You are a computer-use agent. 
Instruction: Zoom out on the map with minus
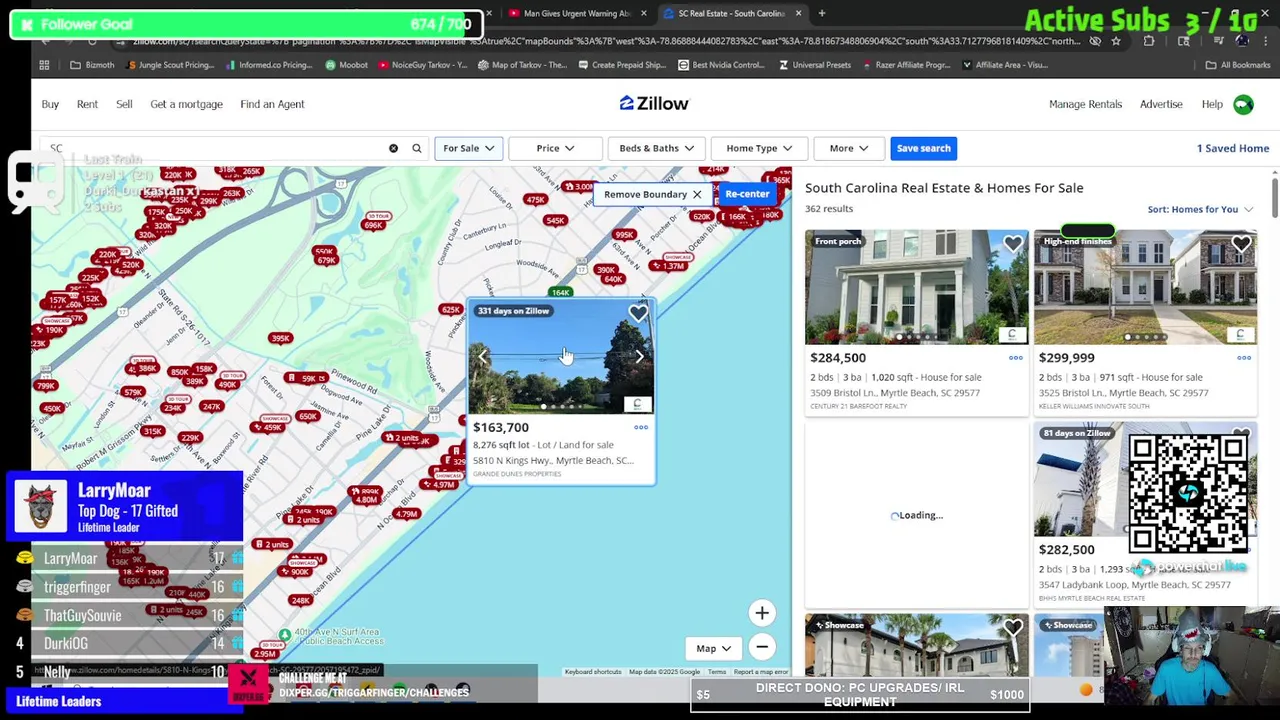[x=762, y=647]
